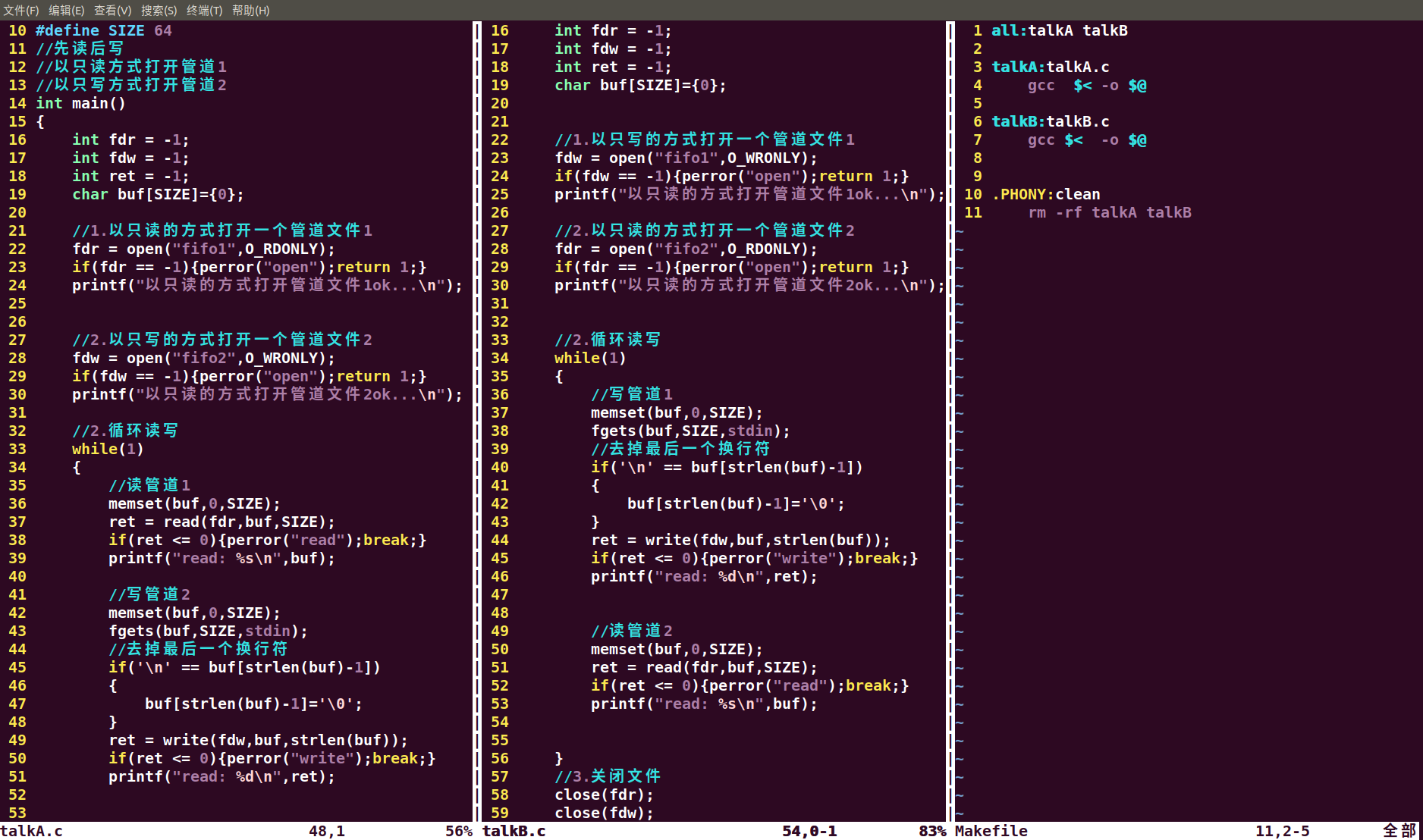The width and height of the screenshot is (1423, 840).
Task: Click the 'talkA:talkA.c' target in Makefile
Action: pyautogui.click(x=1051, y=67)
